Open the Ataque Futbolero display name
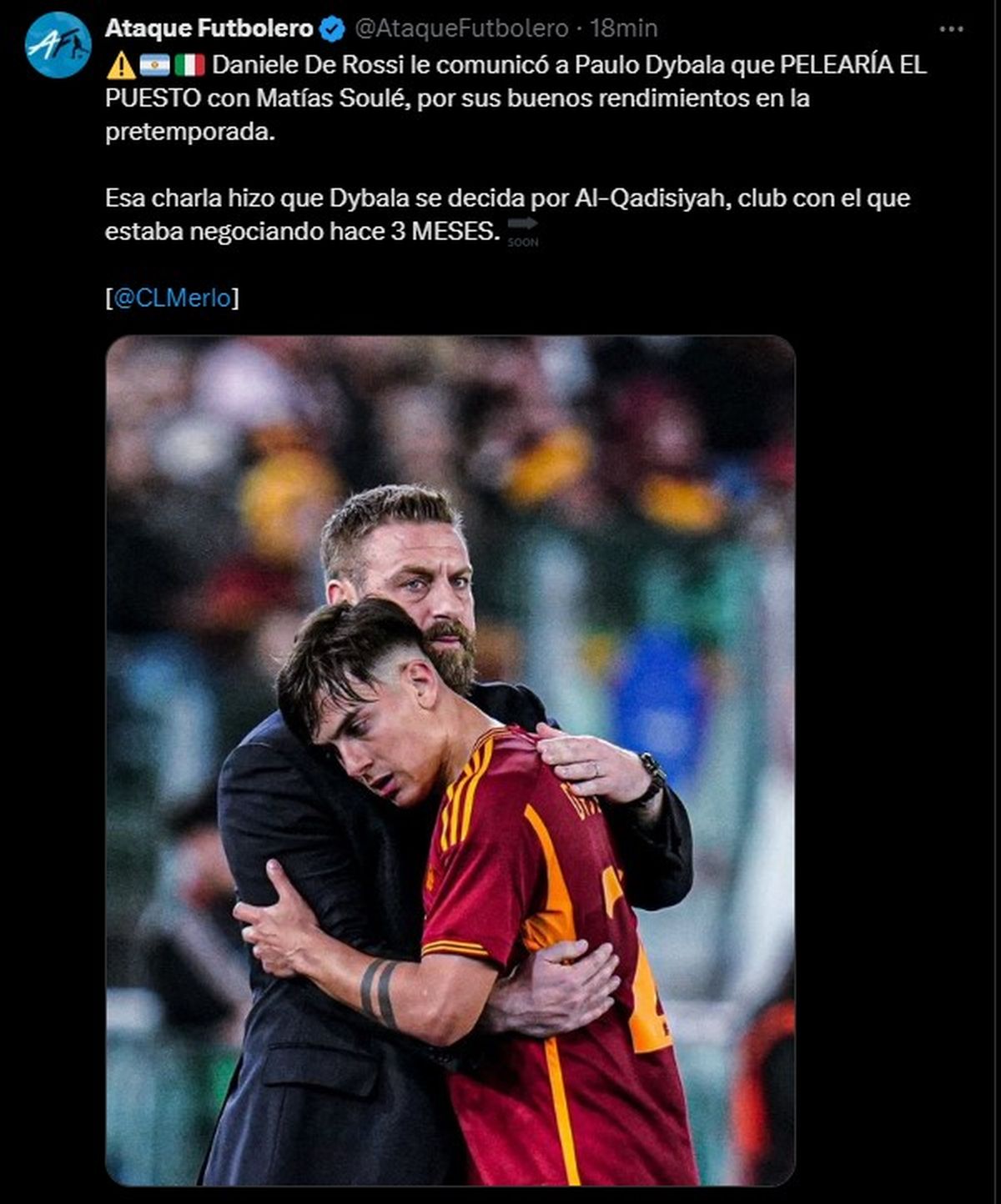The width and height of the screenshot is (1001, 1204). click(x=209, y=28)
